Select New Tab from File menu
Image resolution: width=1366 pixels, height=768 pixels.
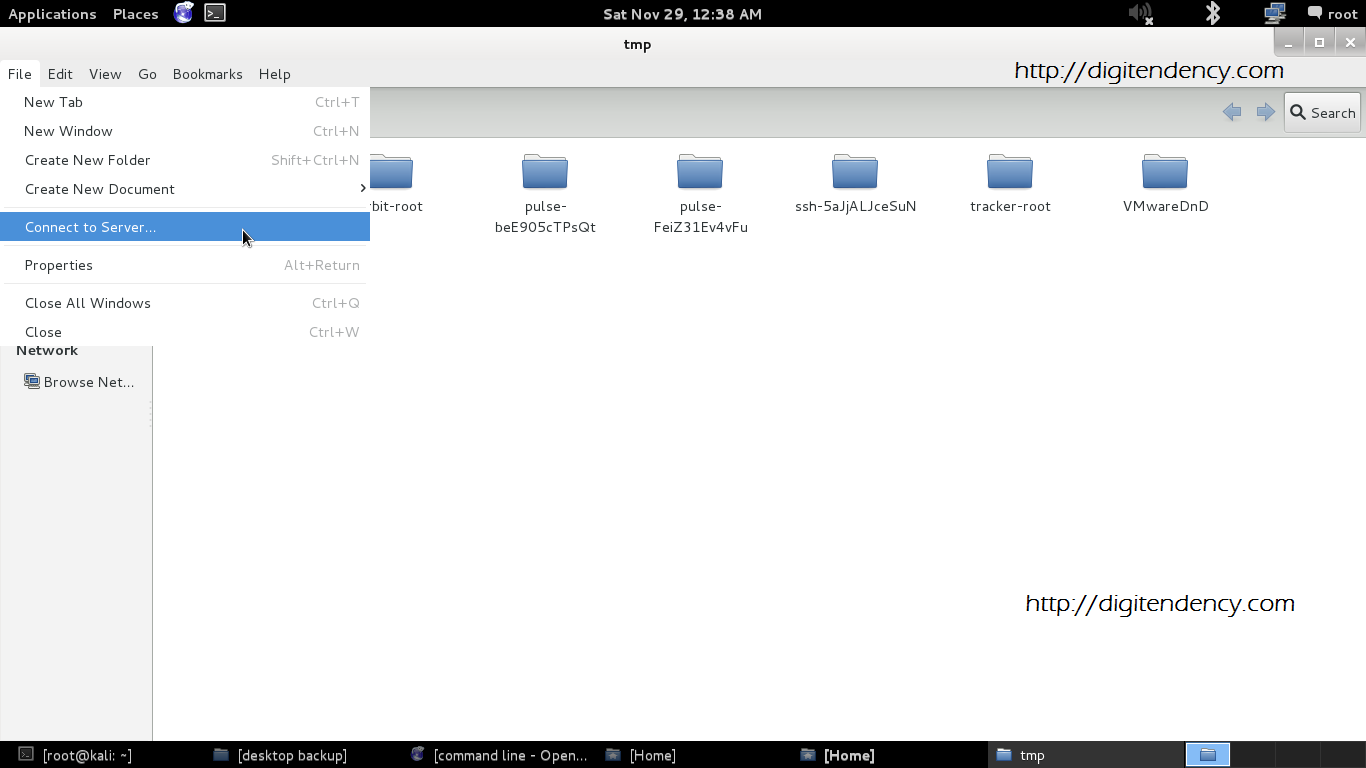coord(185,102)
